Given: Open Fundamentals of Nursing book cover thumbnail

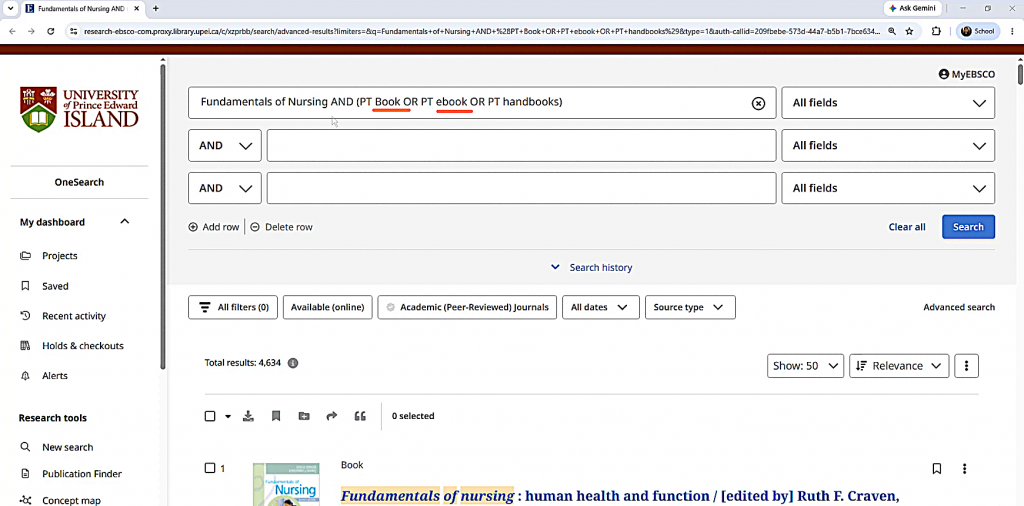Looking at the screenshot, I should (286, 484).
